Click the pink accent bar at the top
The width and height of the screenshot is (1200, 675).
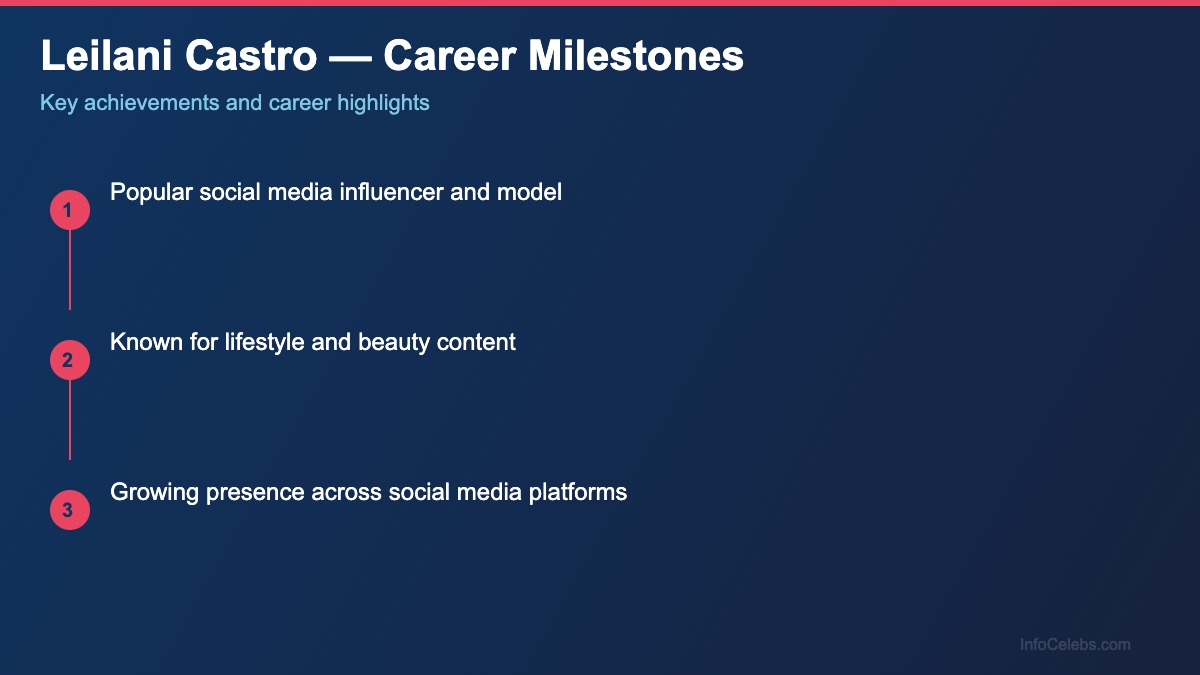(x=600, y=3)
